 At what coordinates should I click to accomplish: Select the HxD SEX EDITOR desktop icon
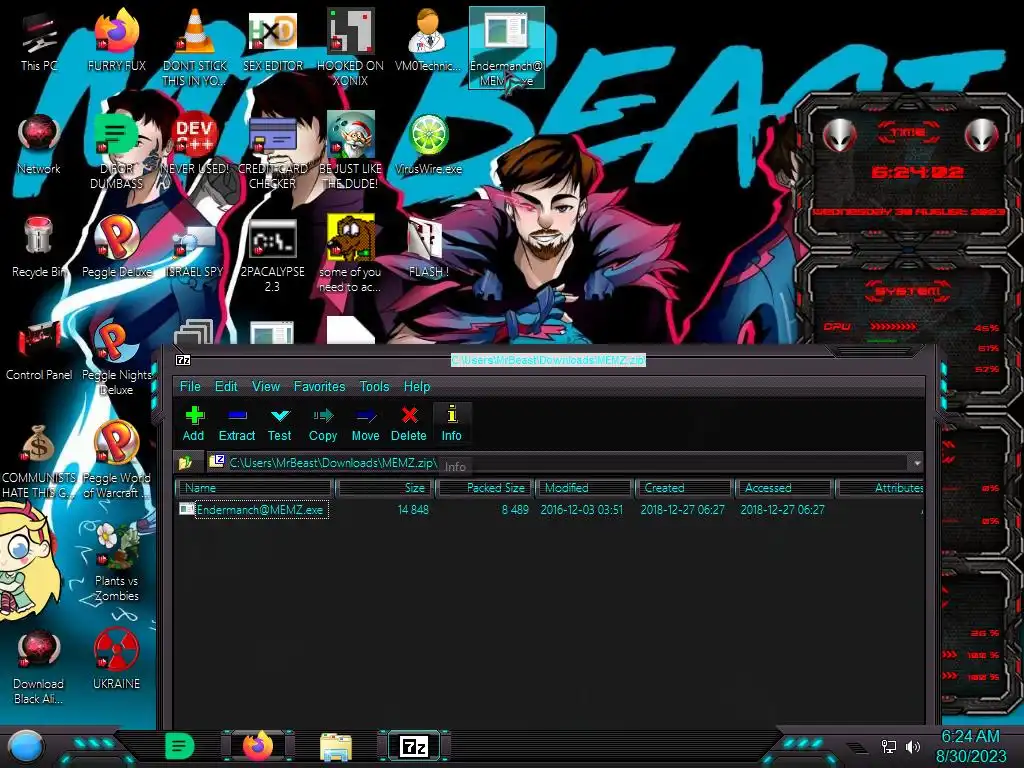pos(272,40)
